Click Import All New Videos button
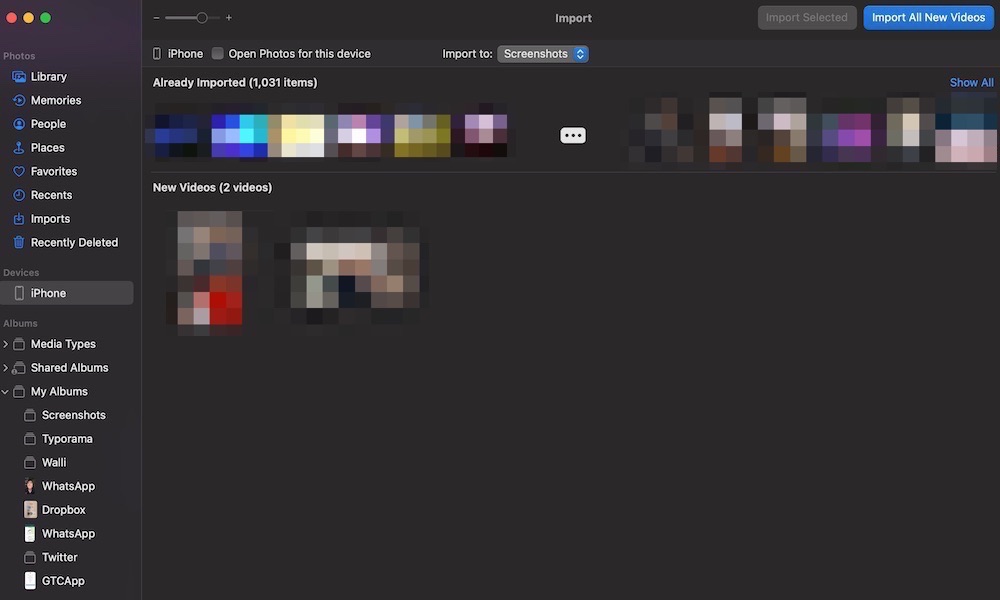 click(928, 18)
